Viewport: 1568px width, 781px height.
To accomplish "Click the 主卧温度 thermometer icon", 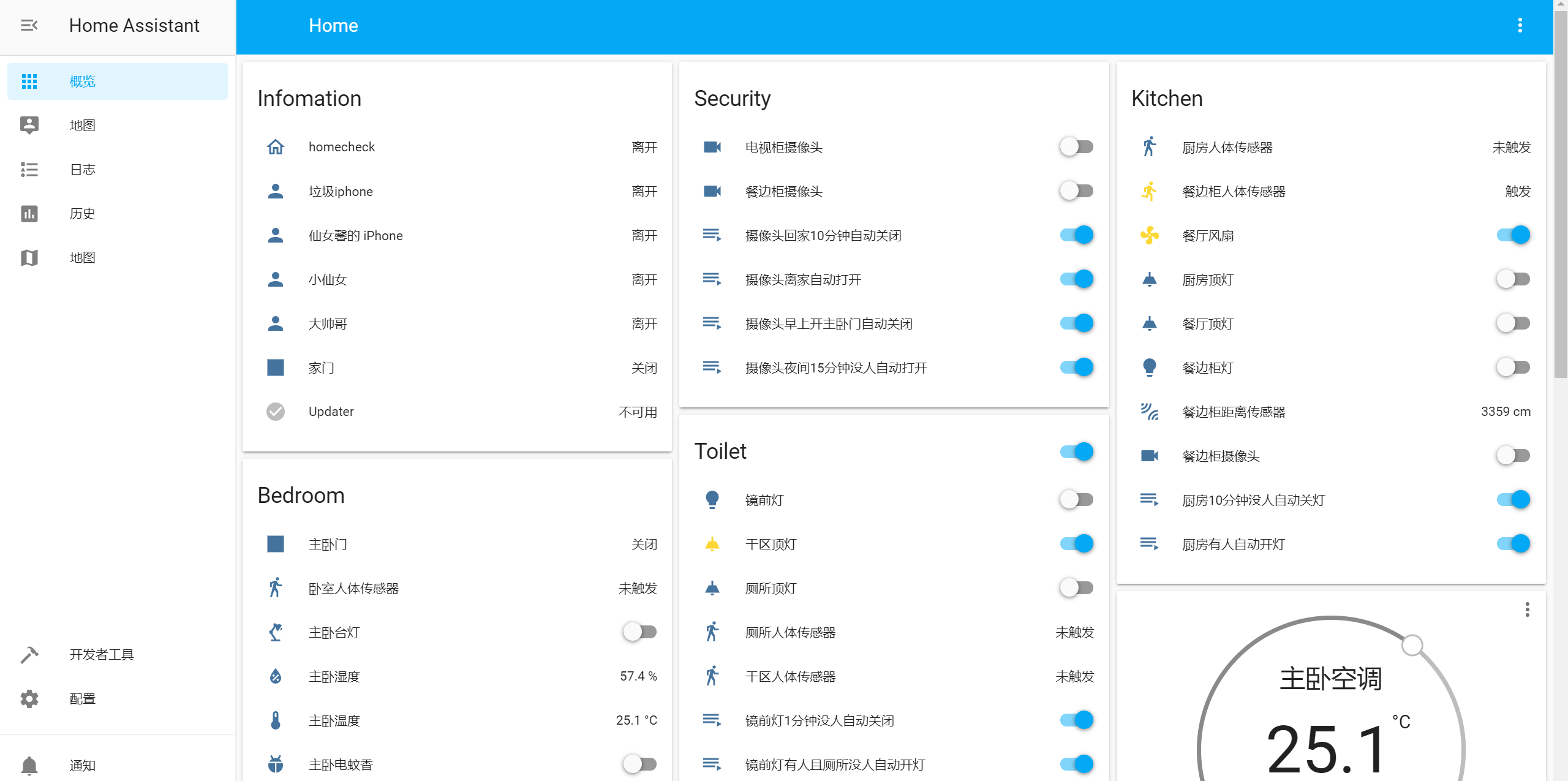I will point(276,720).
